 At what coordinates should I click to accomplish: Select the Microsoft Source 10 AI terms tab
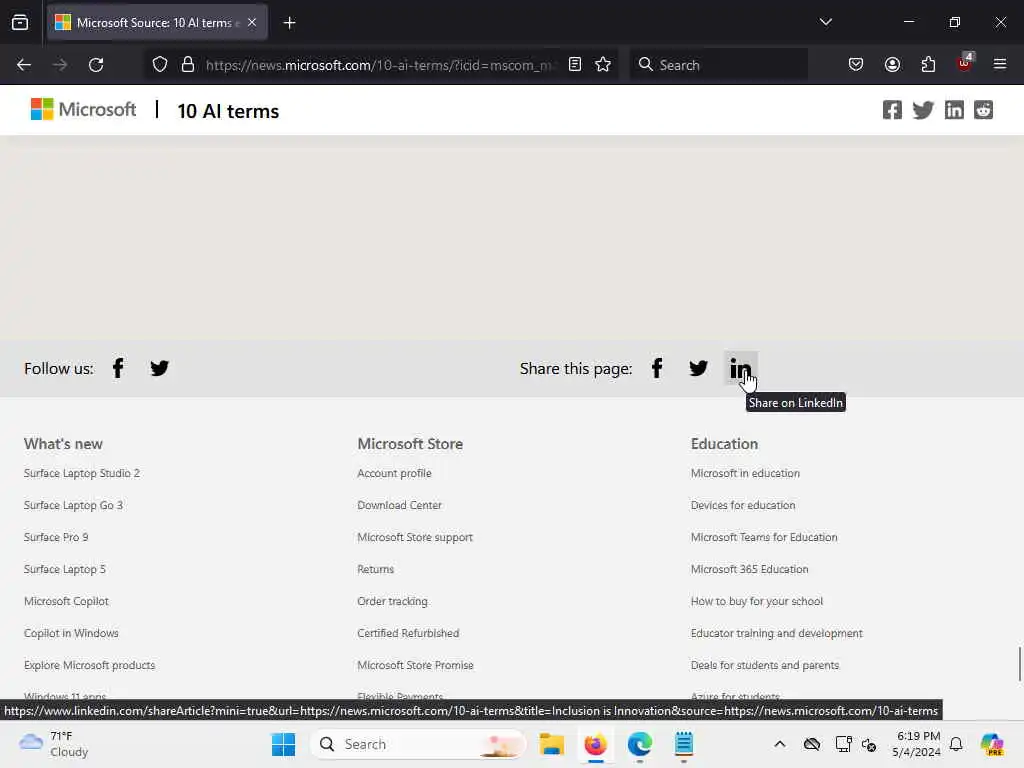click(157, 22)
